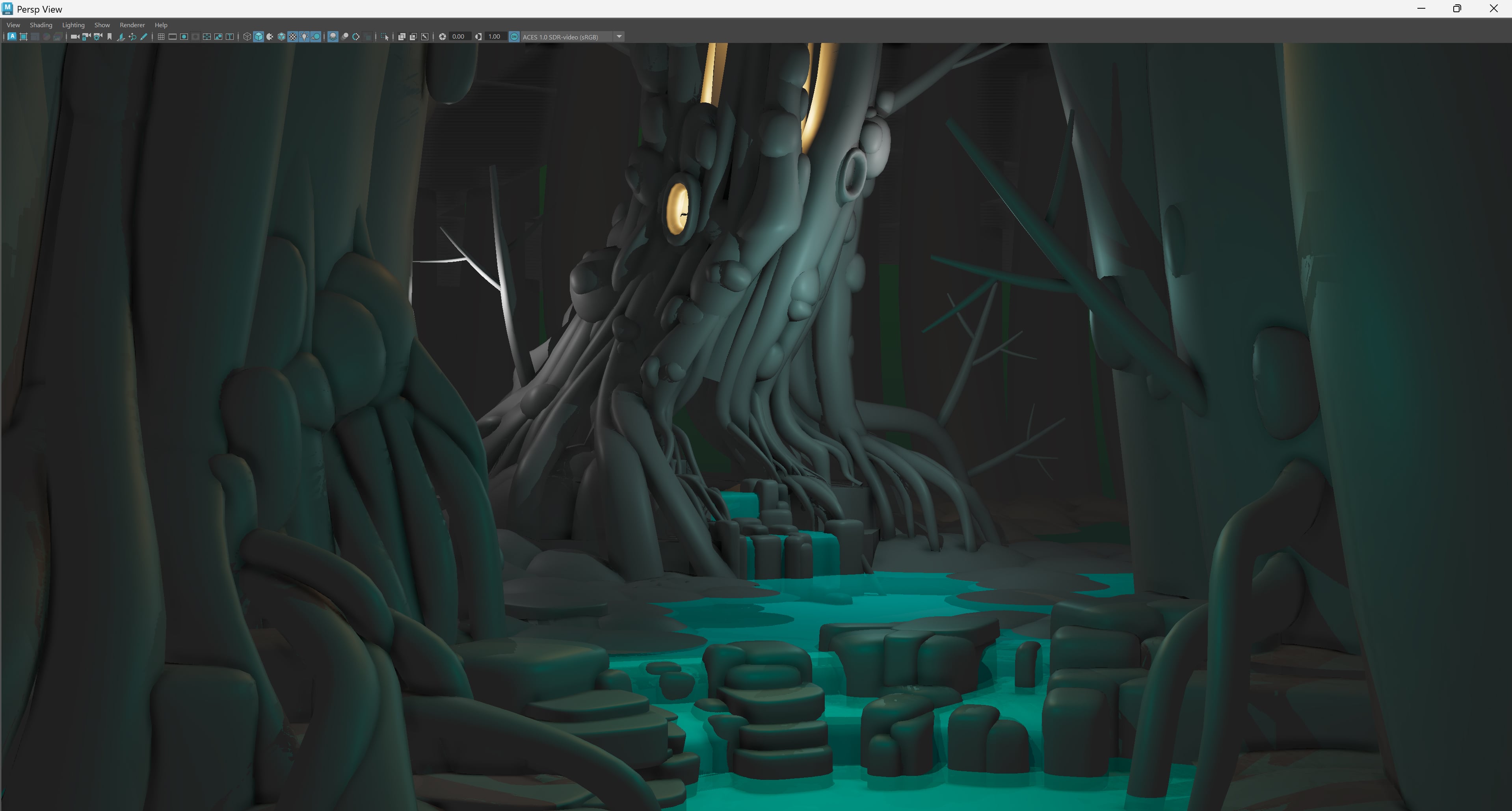
Task: Click the Image Plane icon
Action: point(121,36)
